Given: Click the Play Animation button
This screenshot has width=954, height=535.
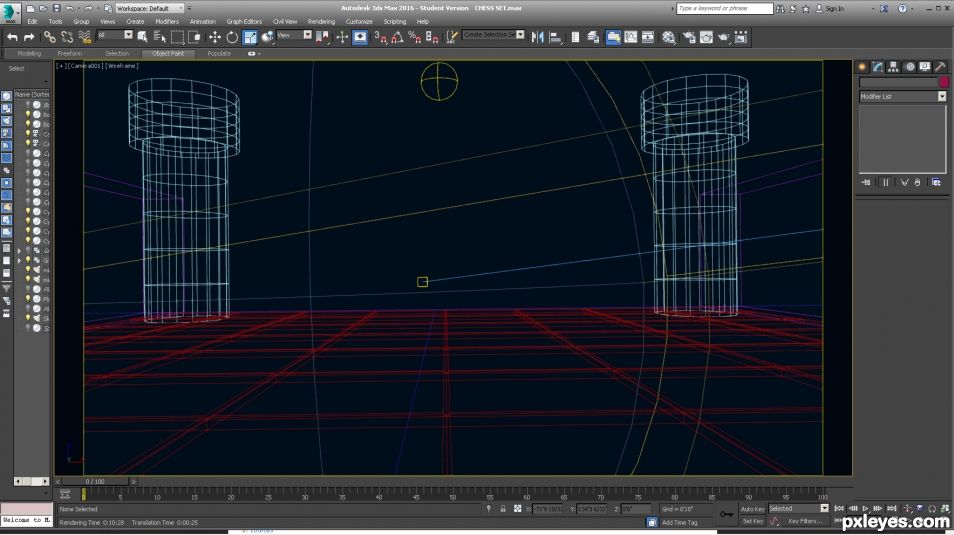Looking at the screenshot, I should click(865, 508).
